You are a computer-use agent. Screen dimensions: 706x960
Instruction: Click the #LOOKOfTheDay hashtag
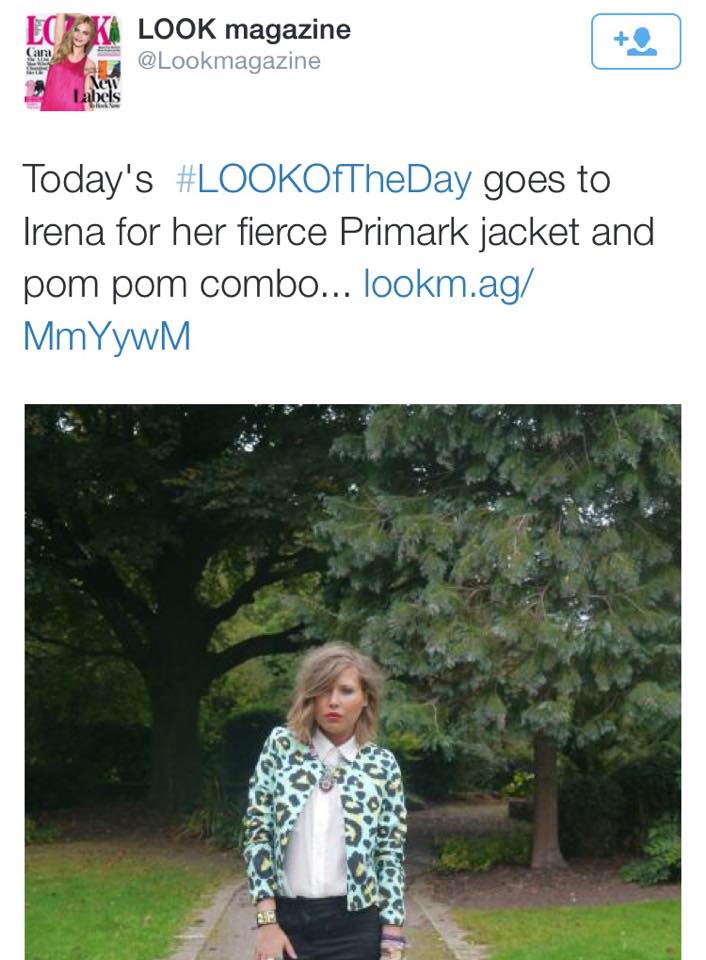coord(324,180)
